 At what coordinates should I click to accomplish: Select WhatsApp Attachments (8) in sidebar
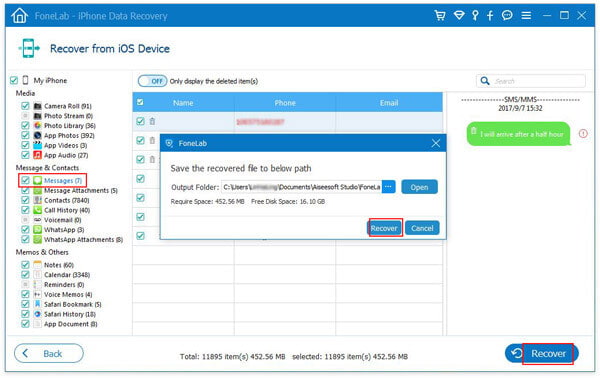(83, 240)
